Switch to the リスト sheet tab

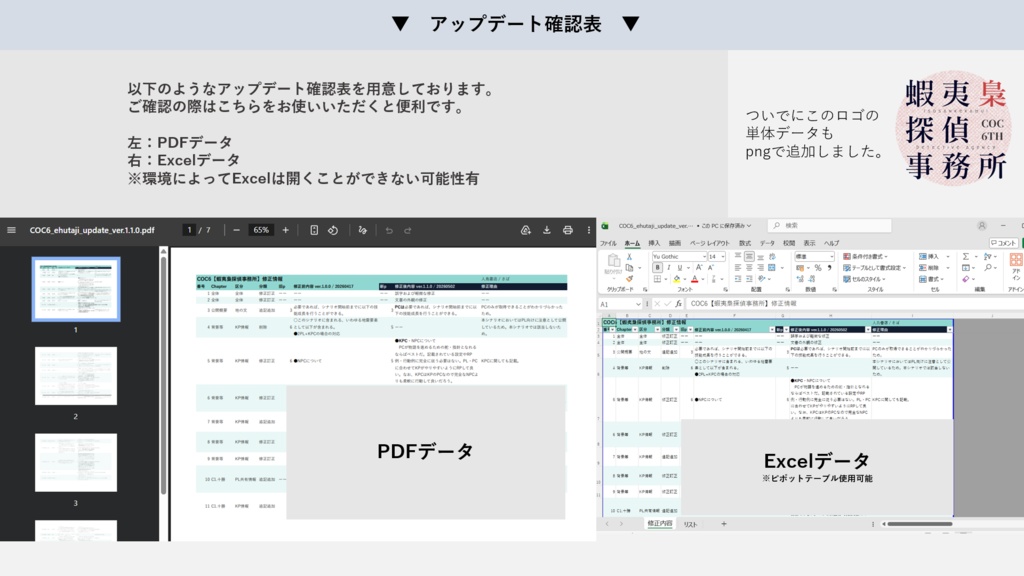point(690,524)
